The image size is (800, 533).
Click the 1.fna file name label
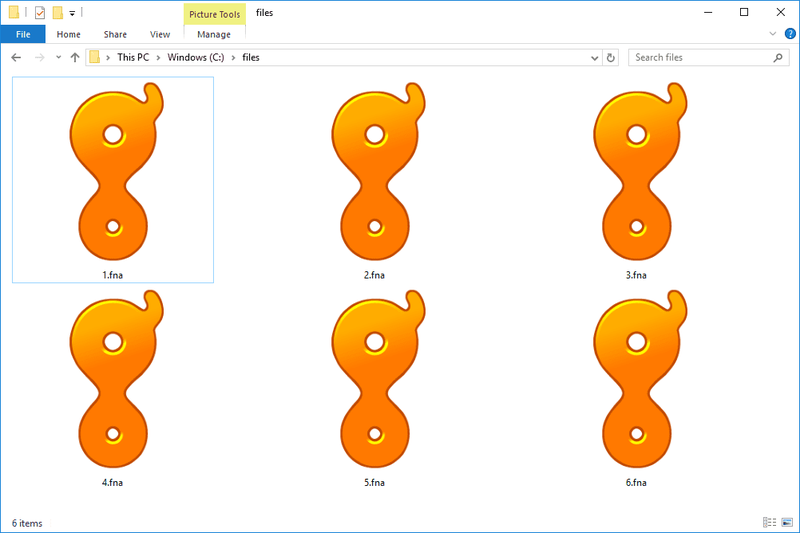[x=113, y=275]
